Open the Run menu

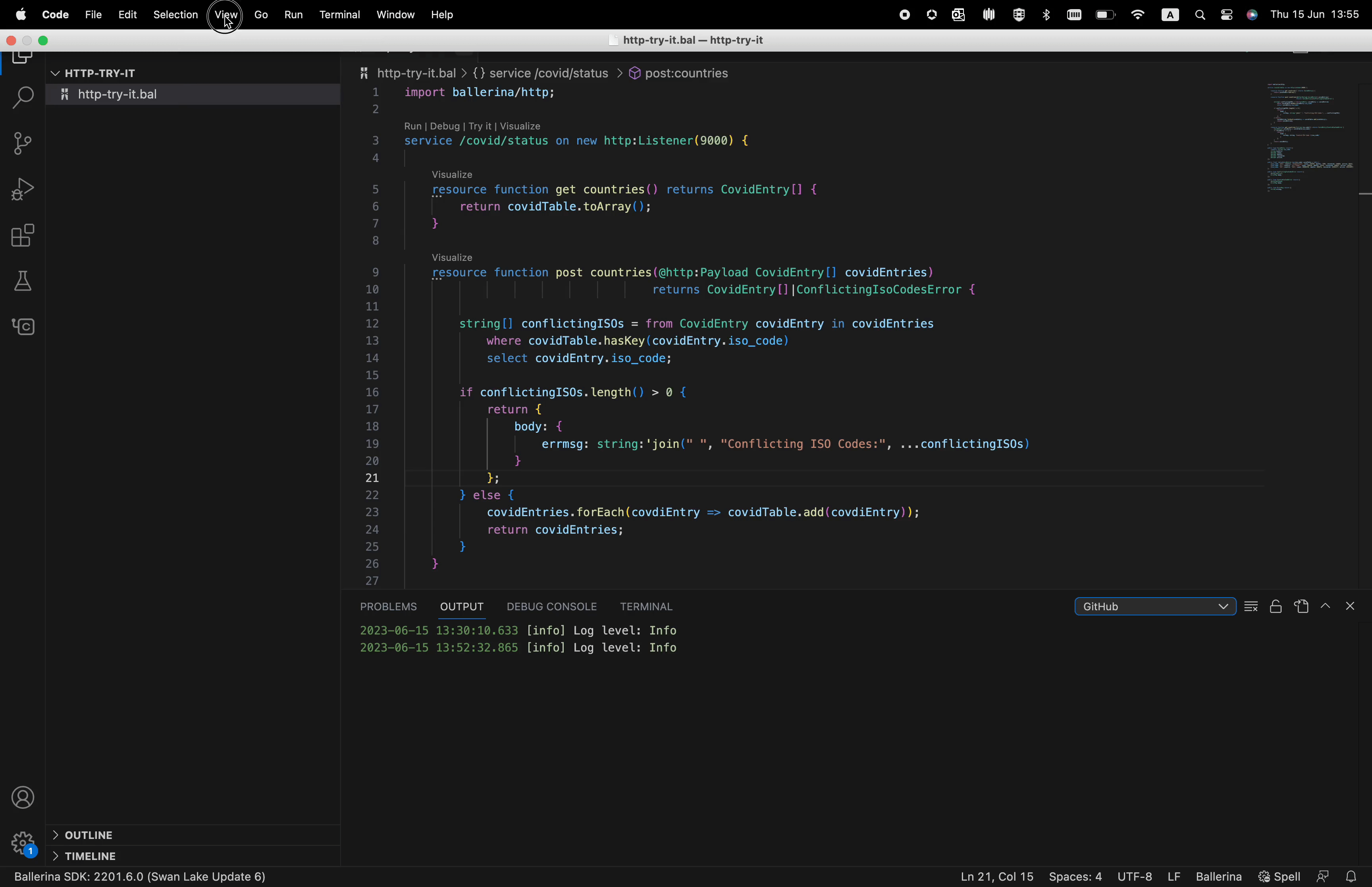[294, 15]
